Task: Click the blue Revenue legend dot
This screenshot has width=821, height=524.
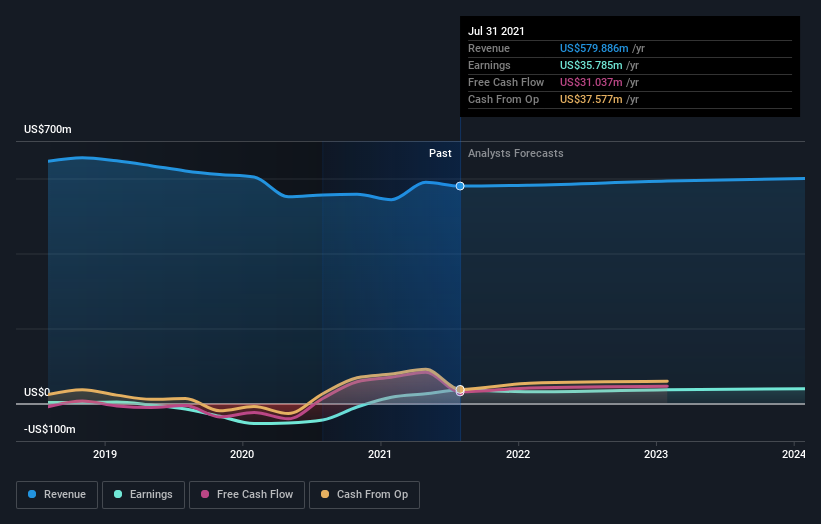Action: (32, 494)
